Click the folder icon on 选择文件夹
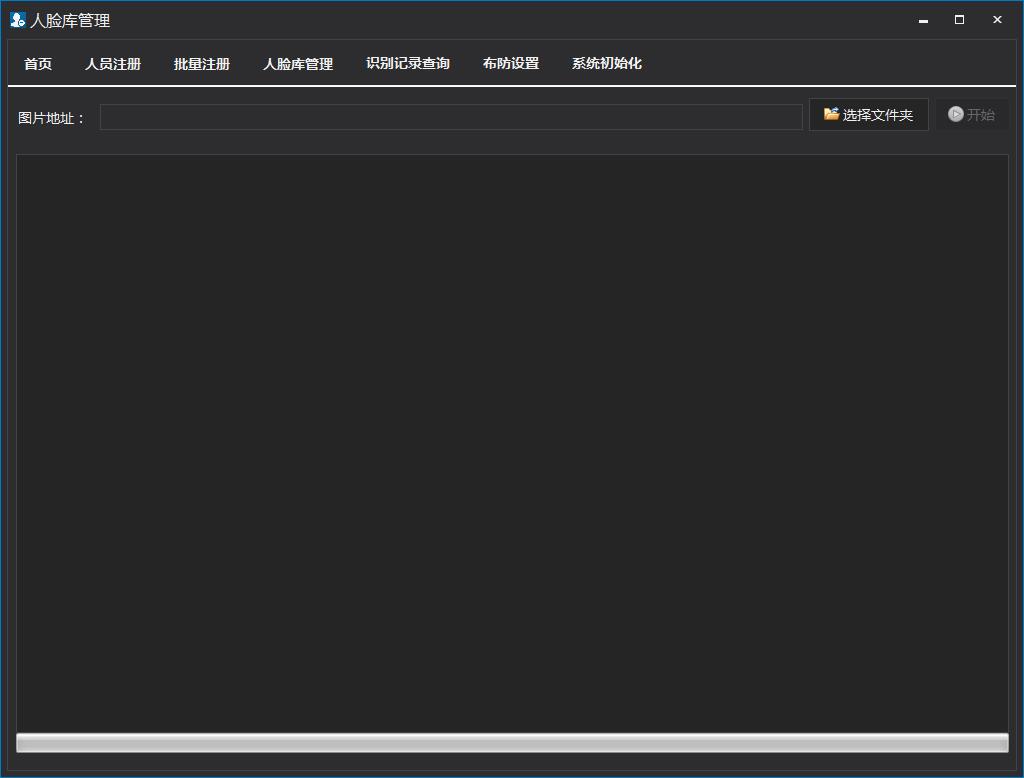Screen dimensions: 1024x778 [831, 114]
